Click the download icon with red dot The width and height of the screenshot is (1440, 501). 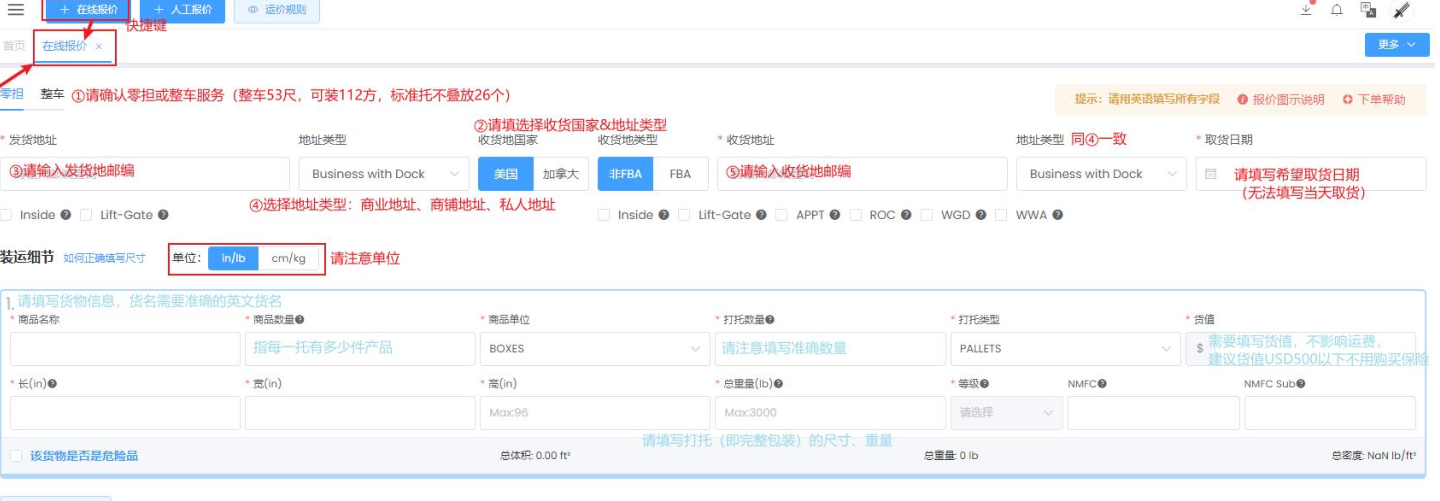click(1306, 10)
